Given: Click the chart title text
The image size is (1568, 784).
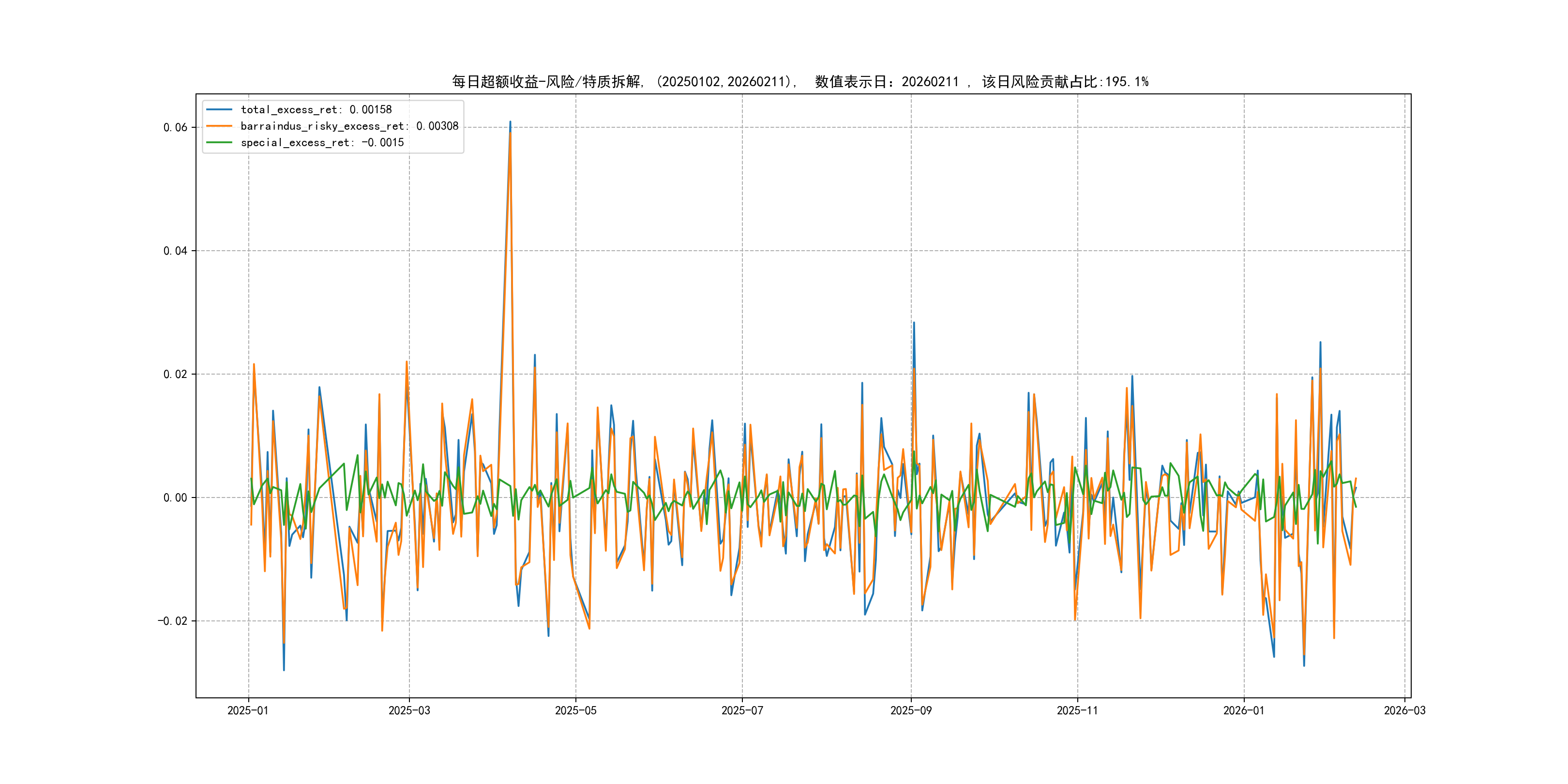Looking at the screenshot, I should pos(800,82).
